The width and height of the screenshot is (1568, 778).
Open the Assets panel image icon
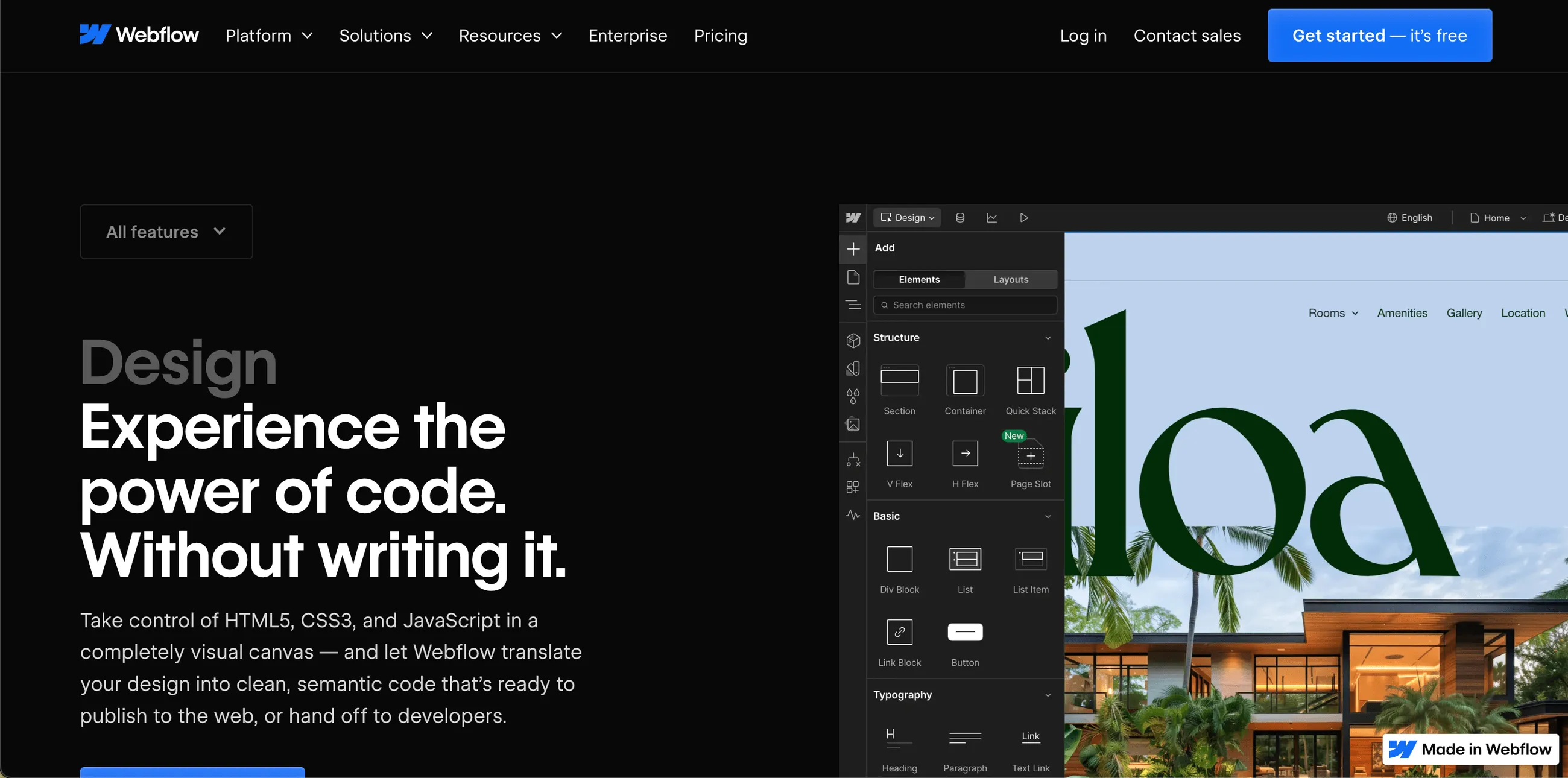pyautogui.click(x=853, y=423)
